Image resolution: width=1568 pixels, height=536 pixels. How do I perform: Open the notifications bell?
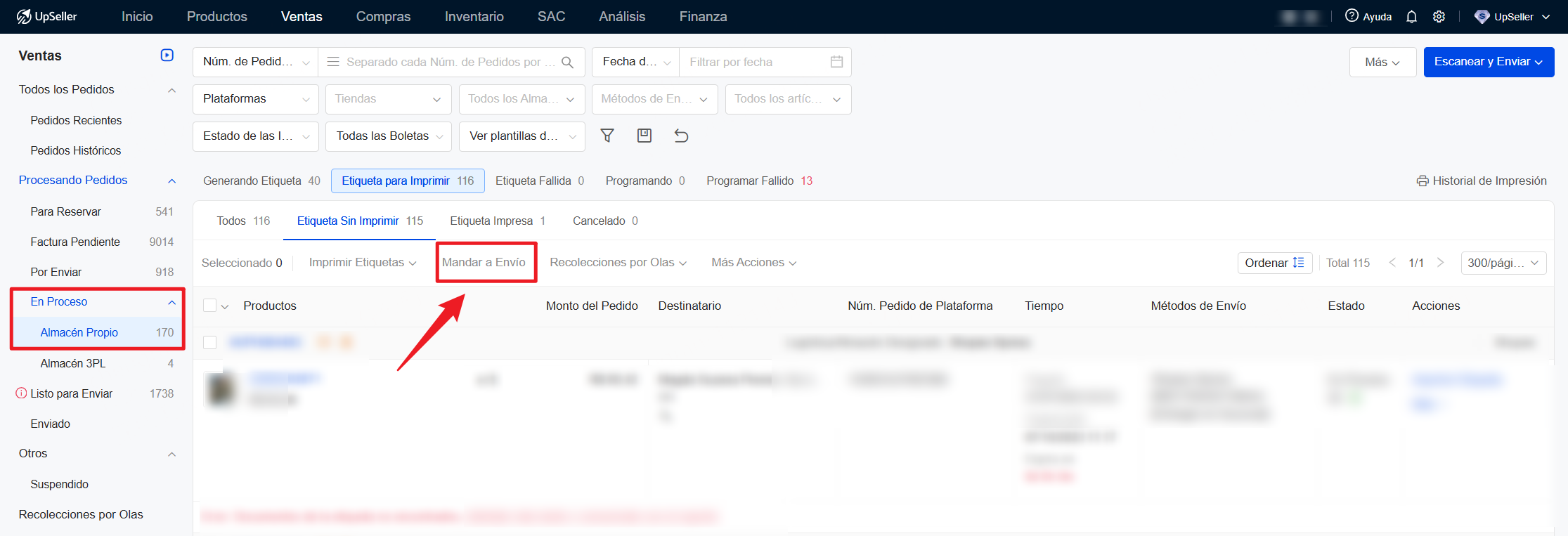pyautogui.click(x=1411, y=17)
